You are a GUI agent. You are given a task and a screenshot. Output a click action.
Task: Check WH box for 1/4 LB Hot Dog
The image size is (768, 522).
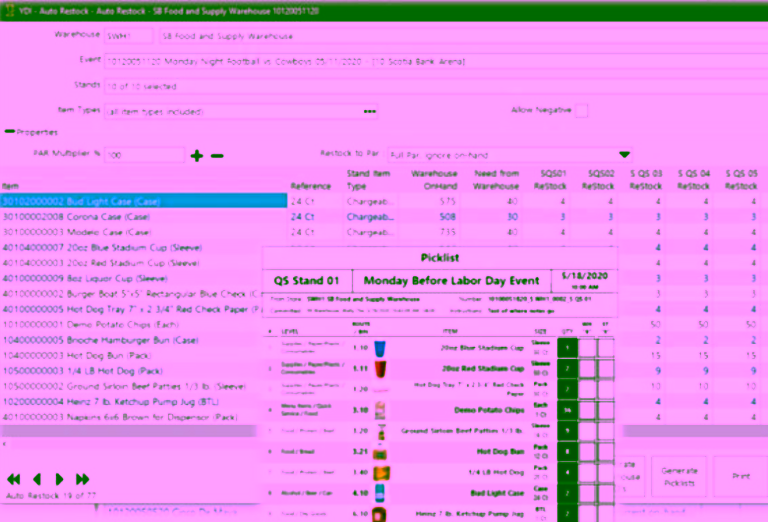(x=588, y=473)
